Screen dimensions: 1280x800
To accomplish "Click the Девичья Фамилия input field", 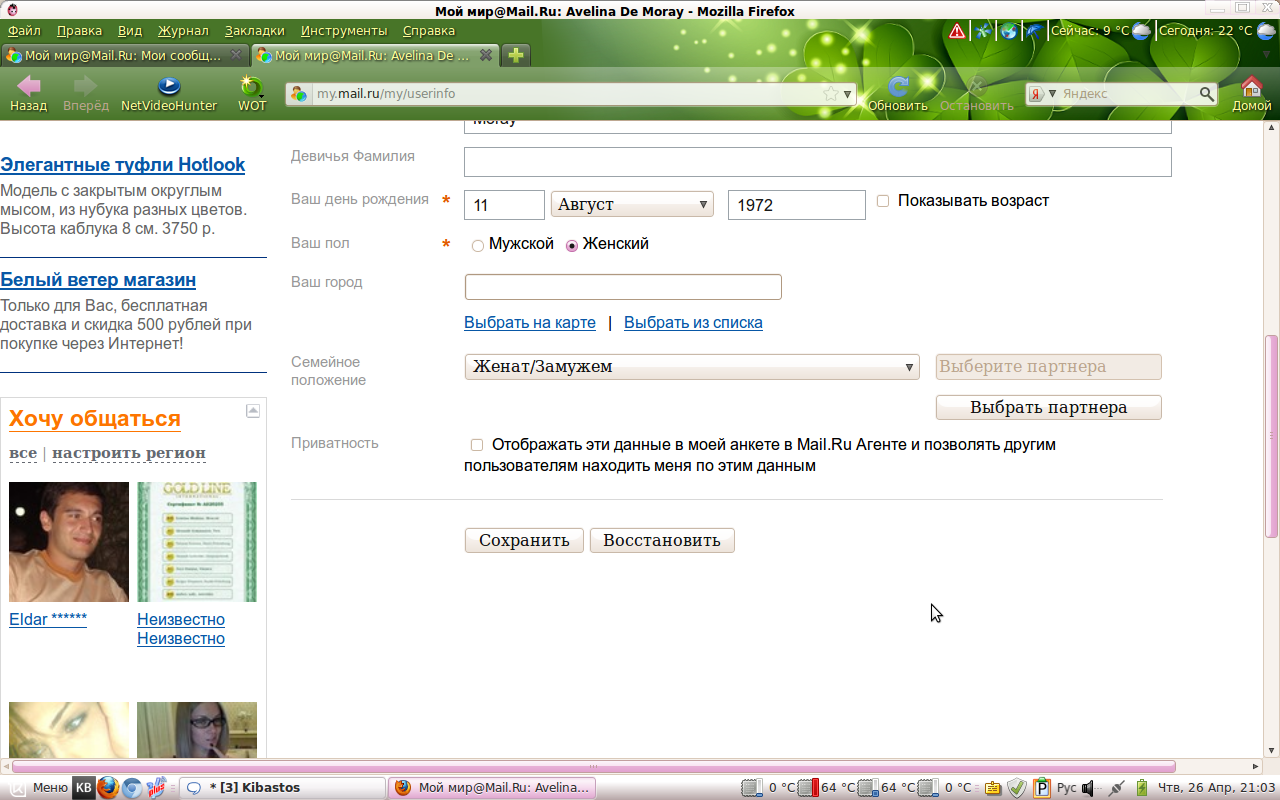I will (817, 162).
